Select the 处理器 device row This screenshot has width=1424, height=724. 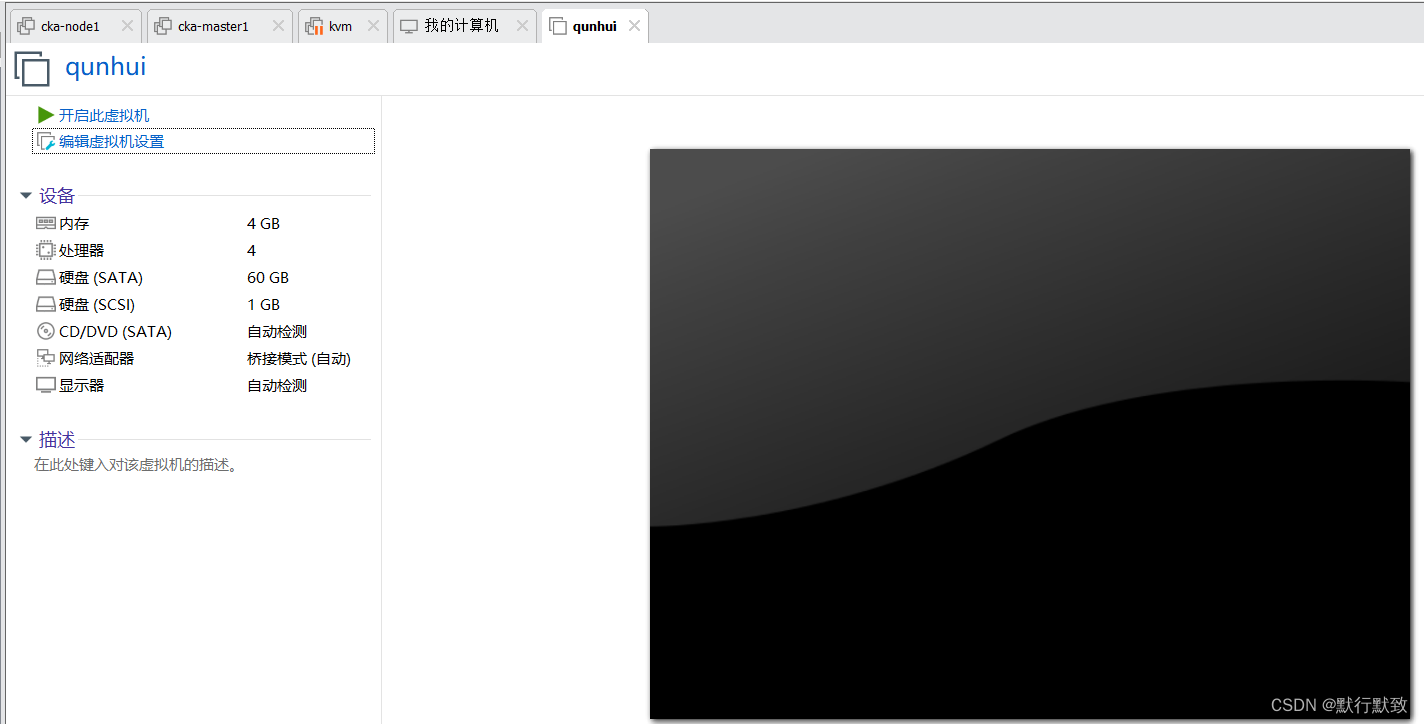tap(202, 250)
